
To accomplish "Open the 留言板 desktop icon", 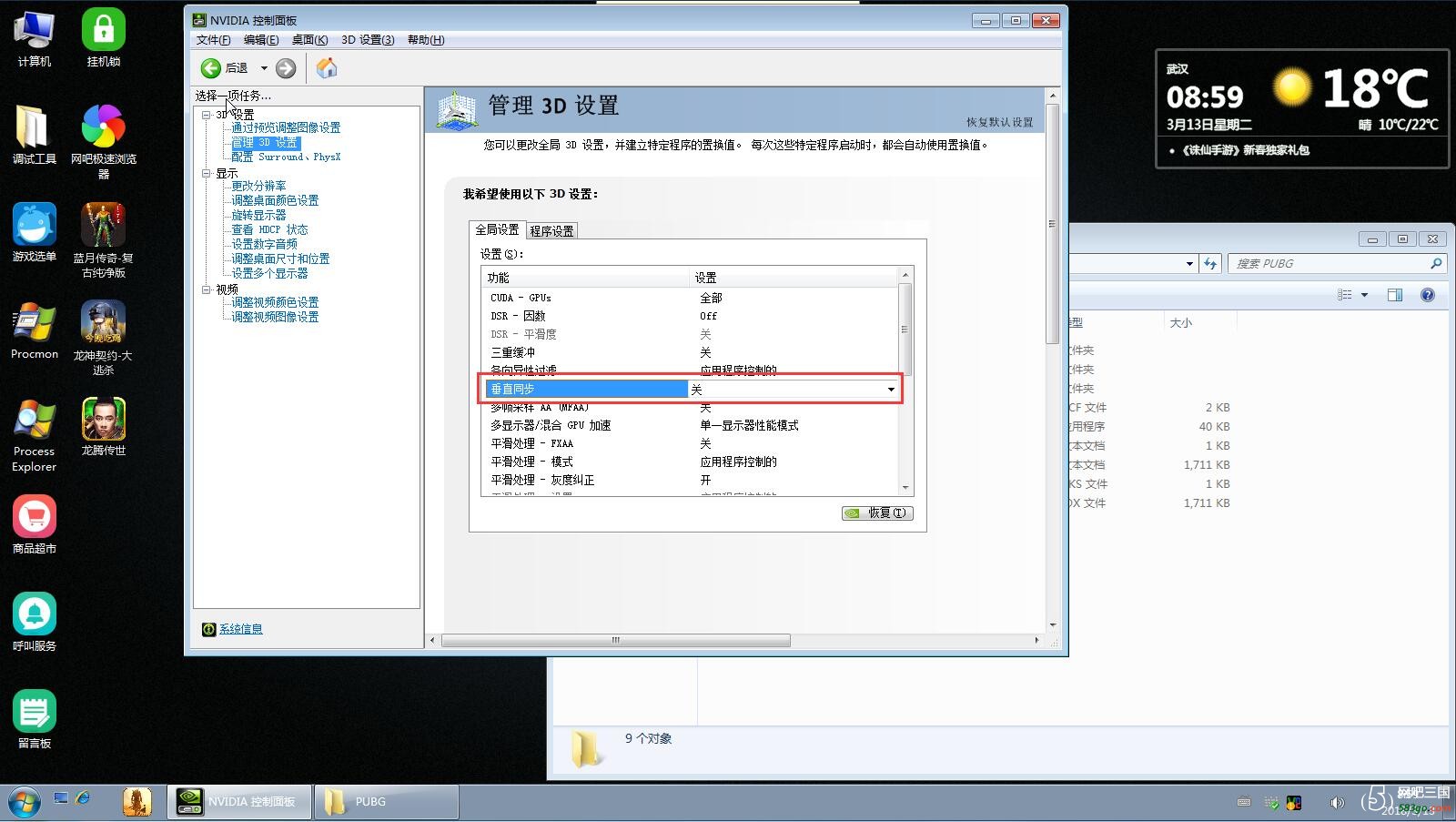I will click(35, 719).
